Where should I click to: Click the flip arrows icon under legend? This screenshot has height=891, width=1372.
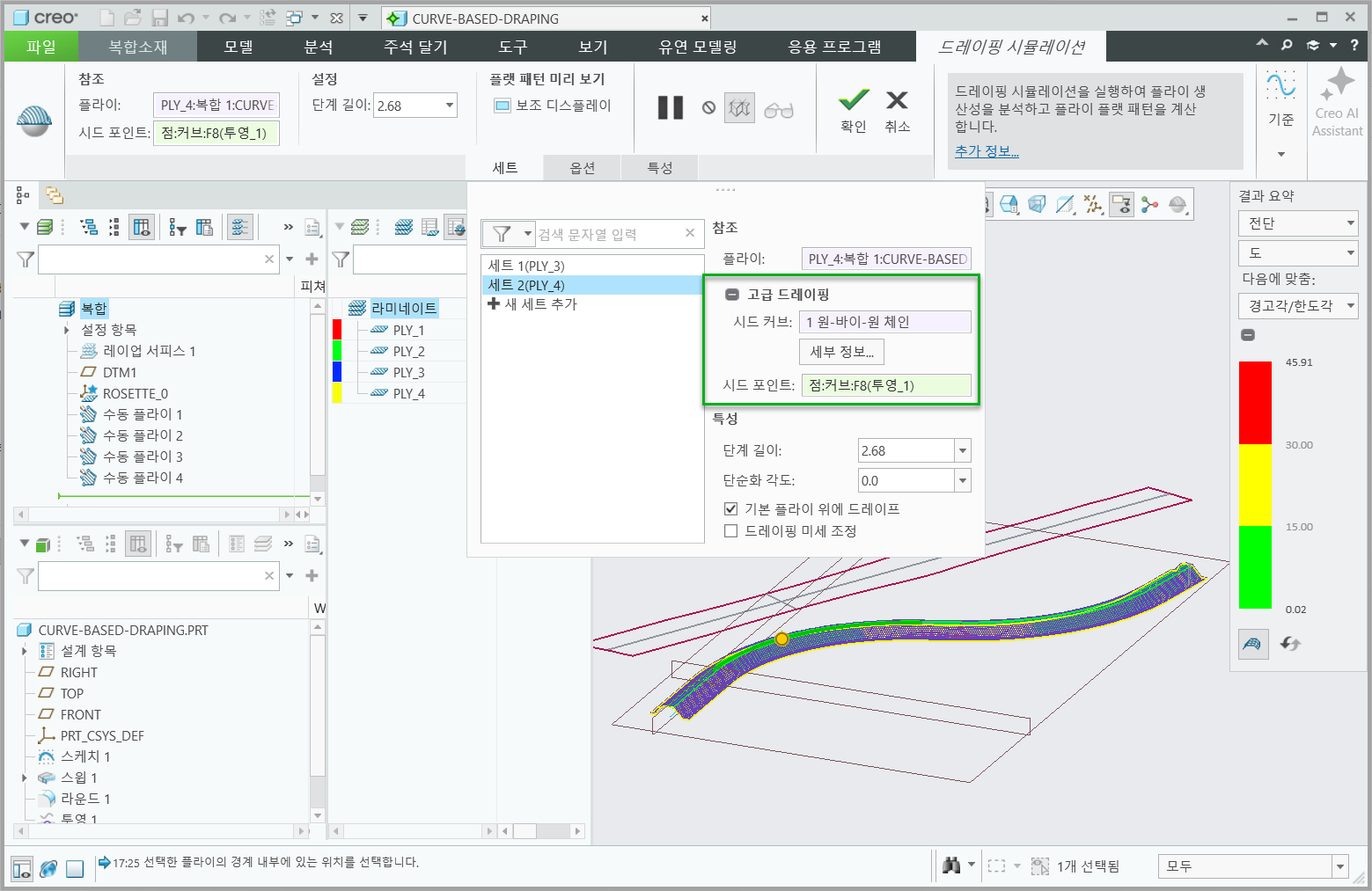pos(1290,644)
